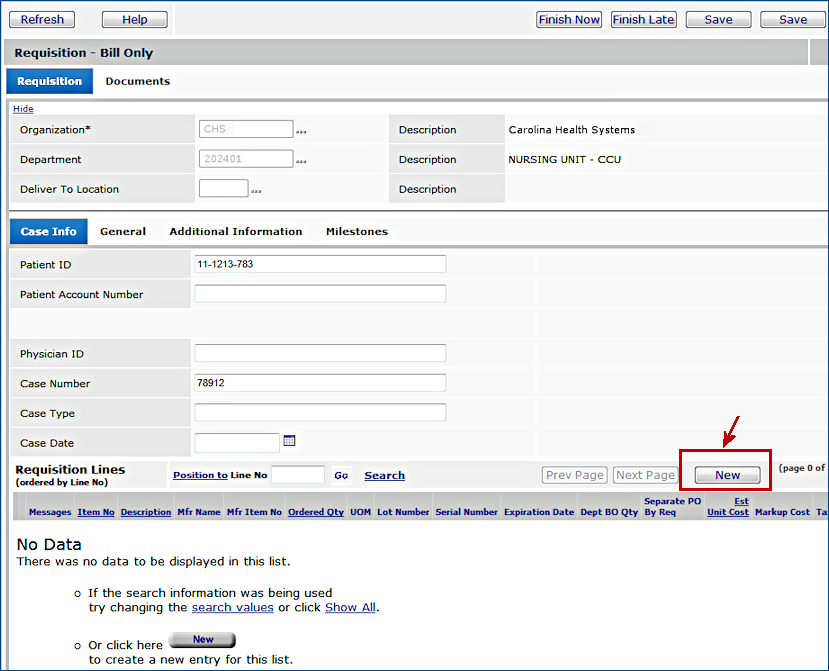Go to the Milestones tab
This screenshot has height=671, width=829.
[356, 232]
